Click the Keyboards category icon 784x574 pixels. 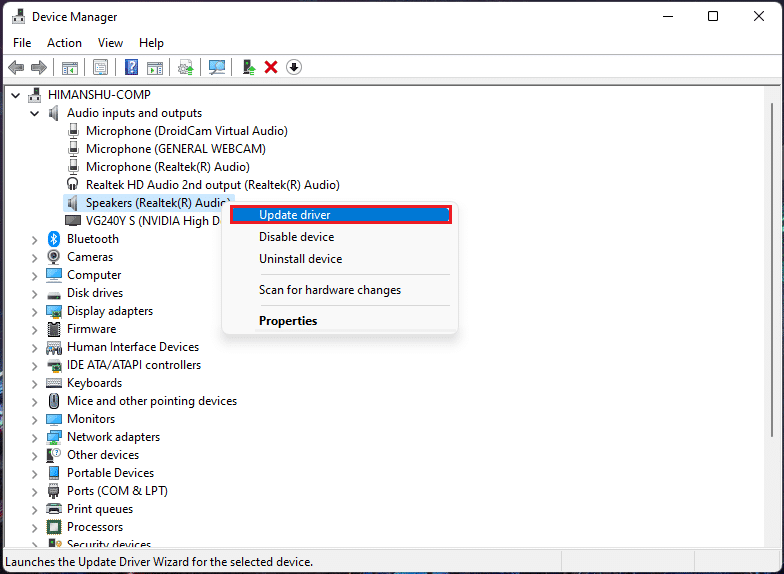tap(54, 383)
